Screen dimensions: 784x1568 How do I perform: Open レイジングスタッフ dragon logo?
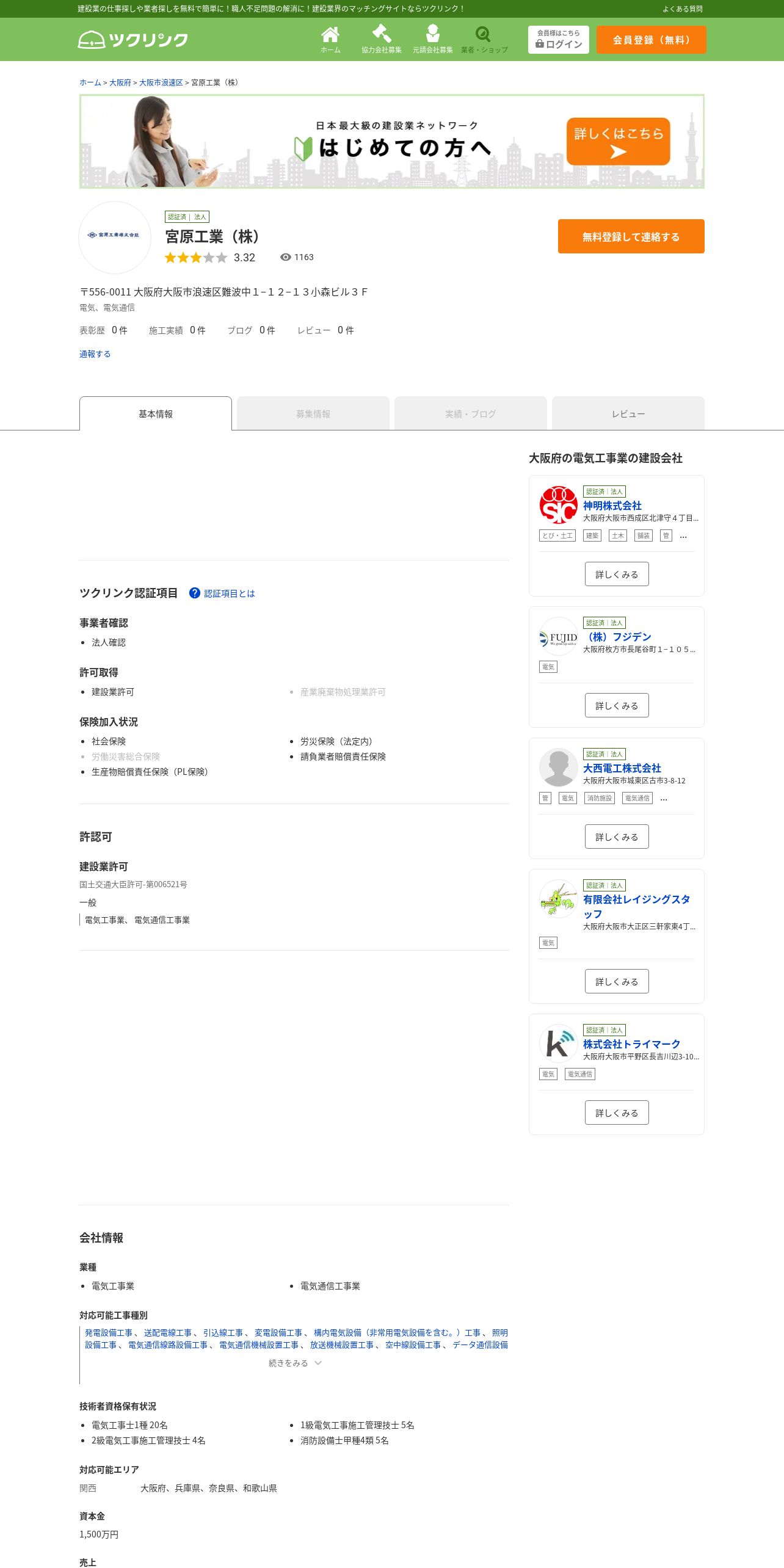(558, 899)
